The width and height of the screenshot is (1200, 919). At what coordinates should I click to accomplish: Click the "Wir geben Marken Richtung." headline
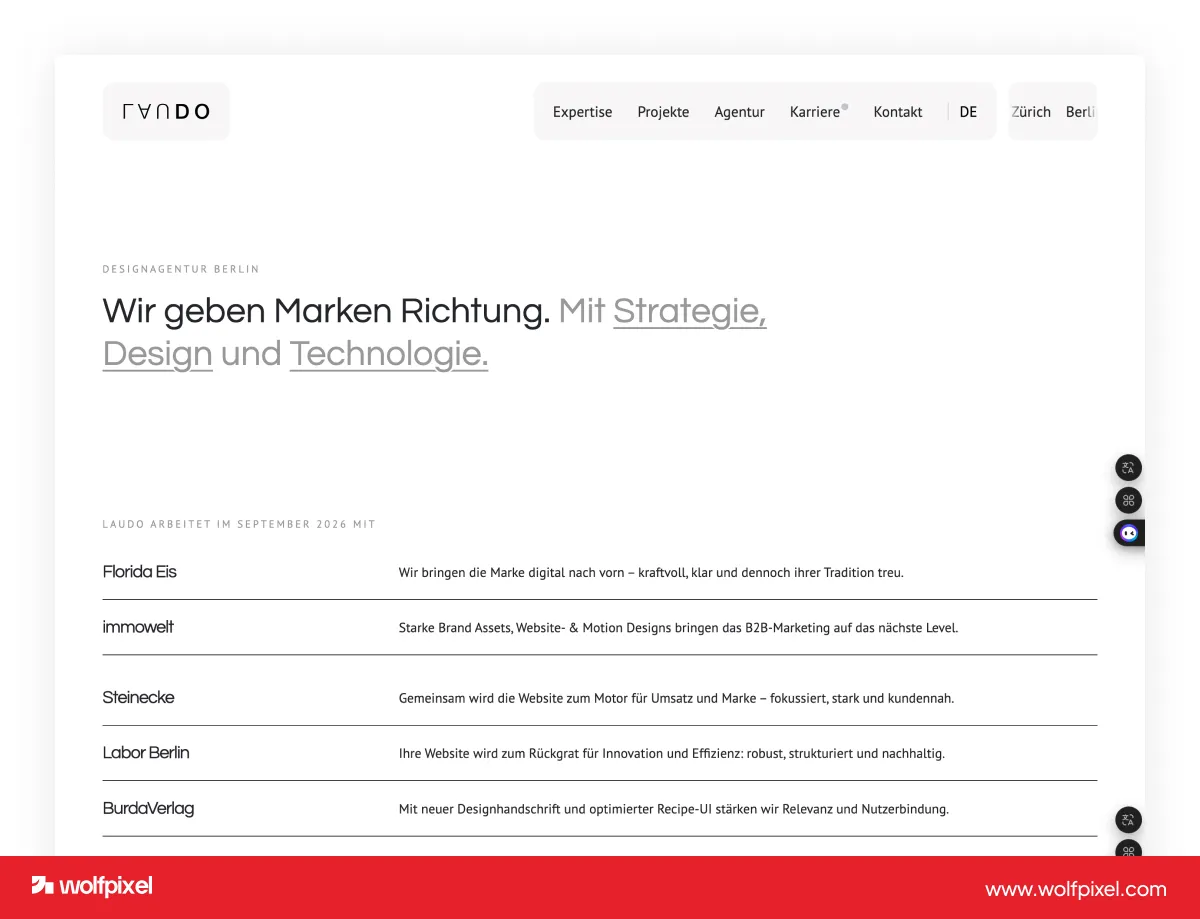[326, 311]
